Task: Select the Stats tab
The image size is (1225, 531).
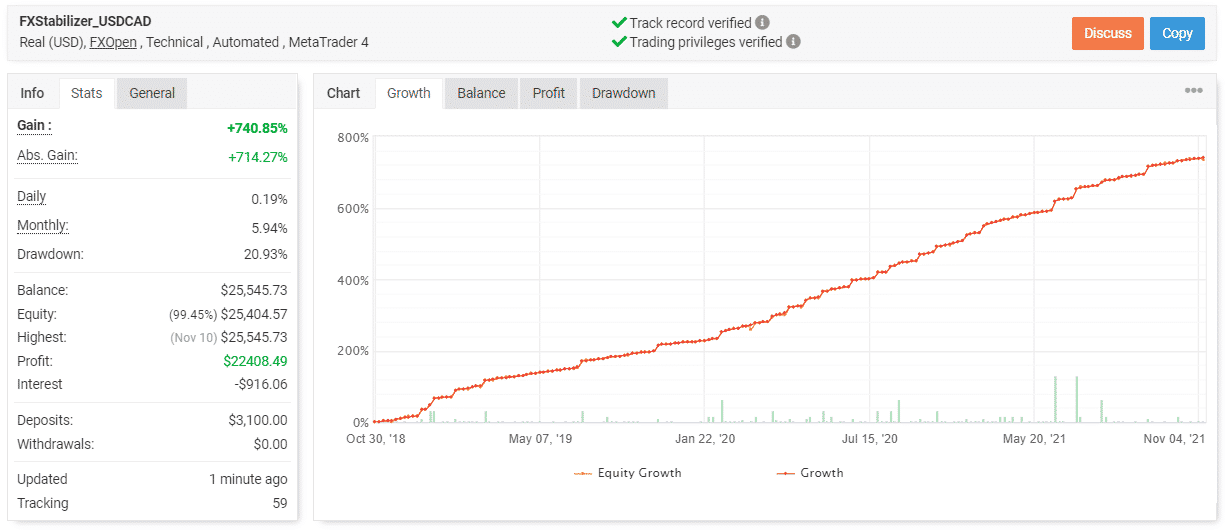Action: 87,93
